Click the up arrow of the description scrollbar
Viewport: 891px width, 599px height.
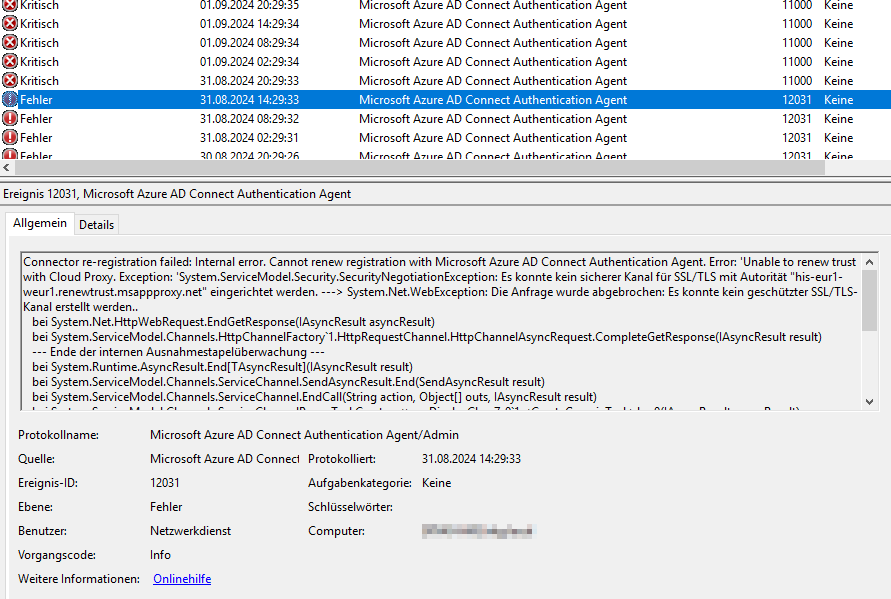869,262
